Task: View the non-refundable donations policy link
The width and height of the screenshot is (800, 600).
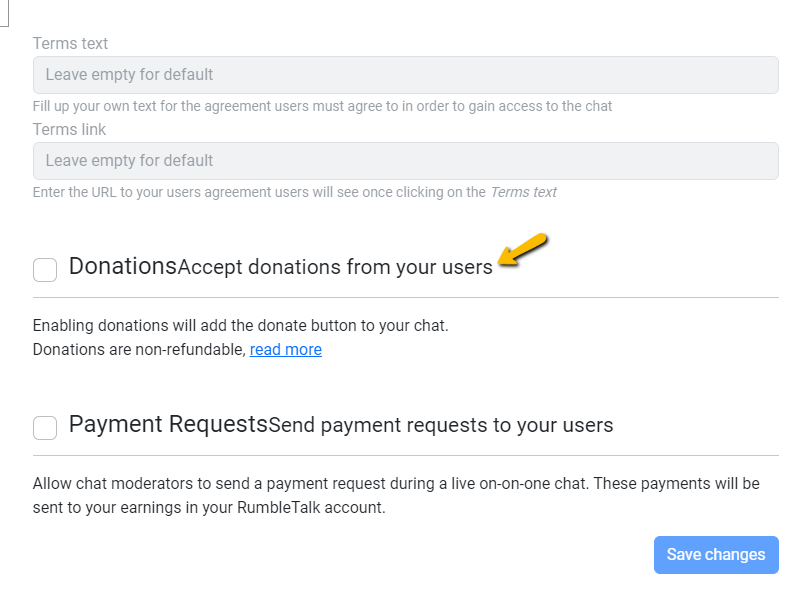Action: [286, 349]
